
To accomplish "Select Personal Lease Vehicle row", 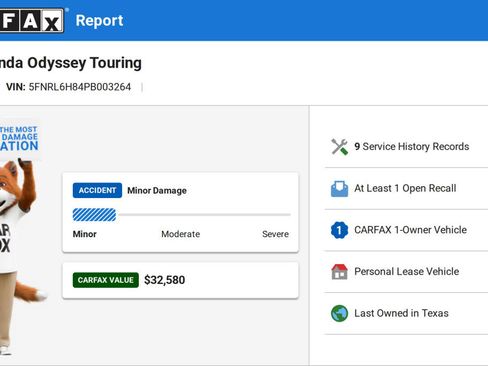I will [x=406, y=272].
